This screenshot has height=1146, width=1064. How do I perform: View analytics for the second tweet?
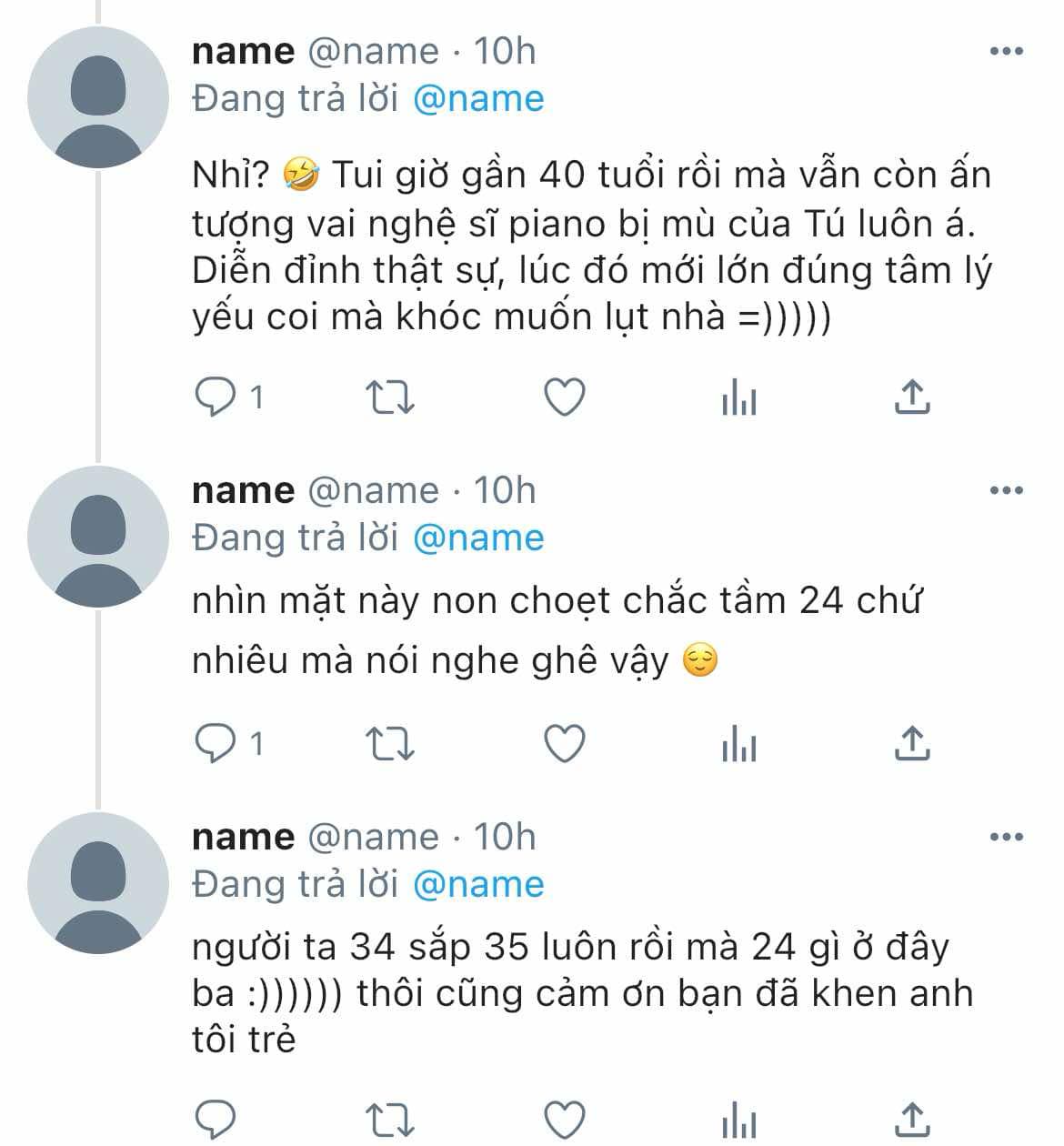[x=738, y=744]
